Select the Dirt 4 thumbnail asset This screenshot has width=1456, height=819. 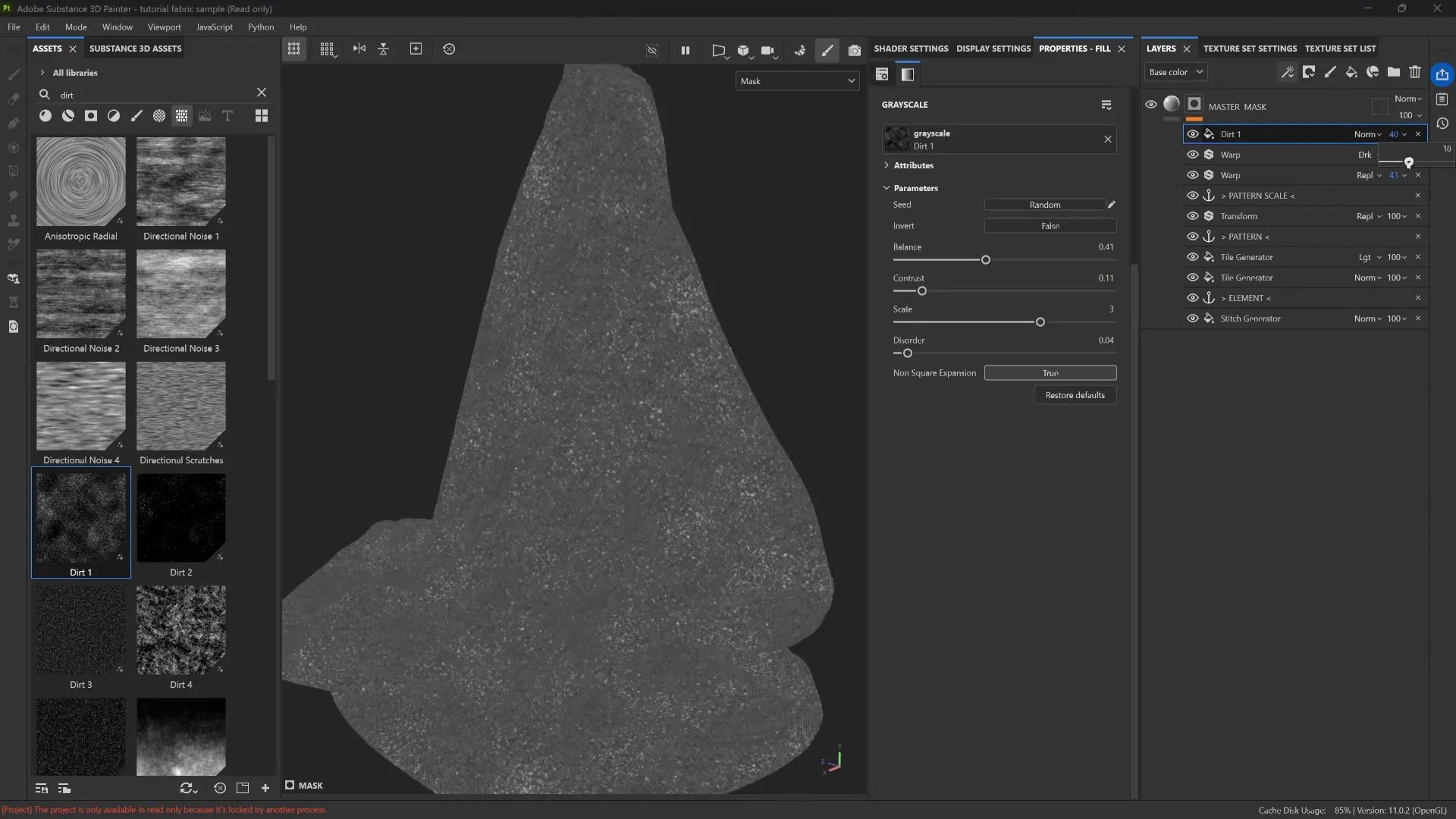tap(181, 631)
